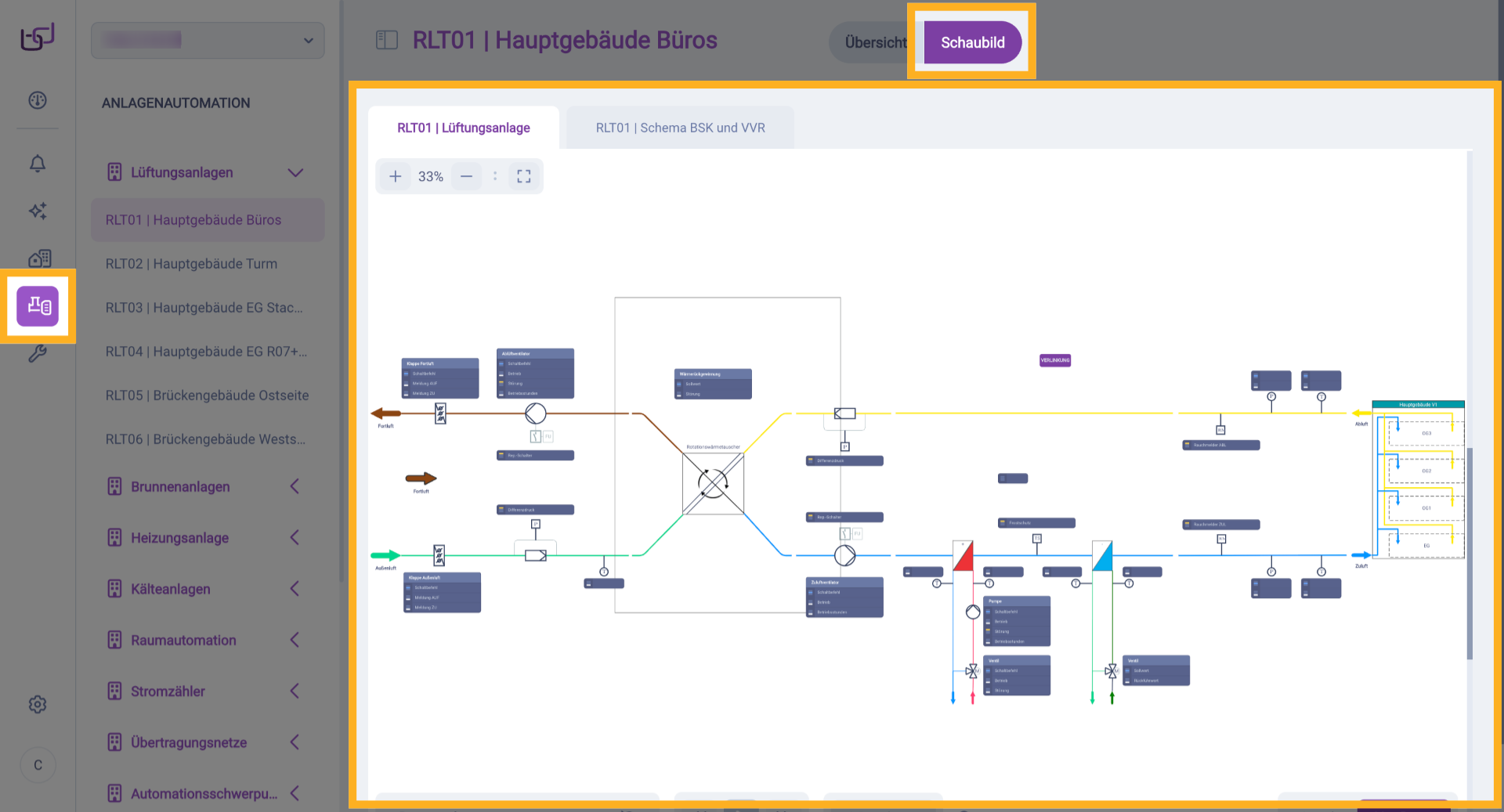The width and height of the screenshot is (1504, 812).
Task: Click the dashboard gauge icon in sidebar
Action: pos(38,100)
